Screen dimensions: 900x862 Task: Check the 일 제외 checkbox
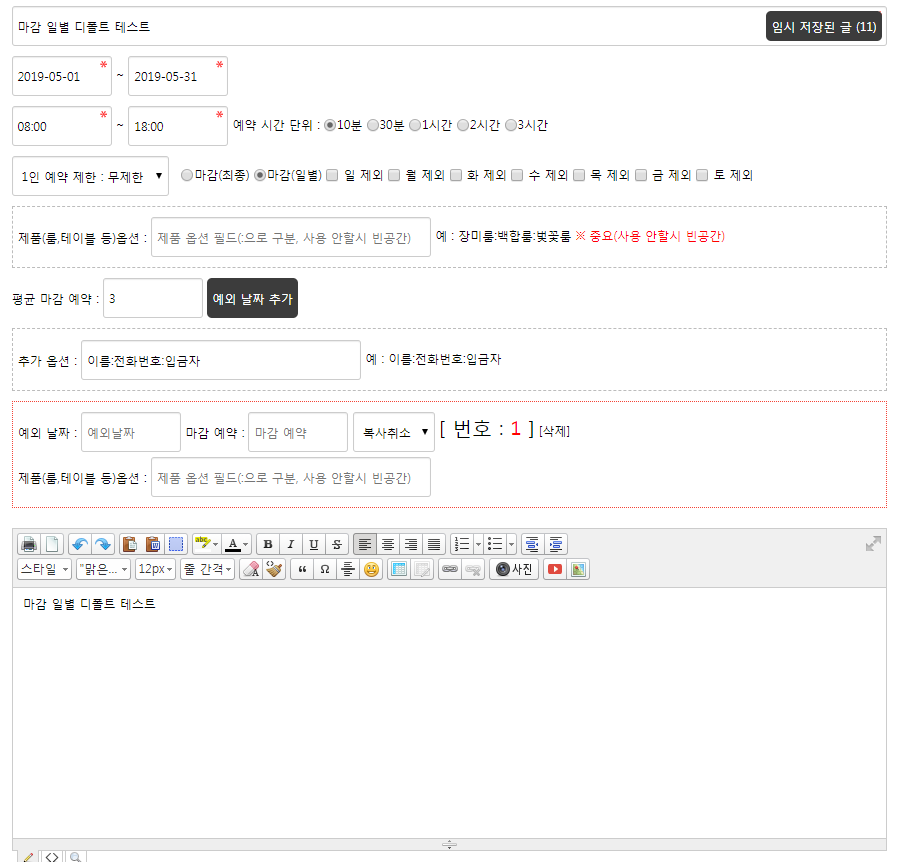tap(332, 176)
